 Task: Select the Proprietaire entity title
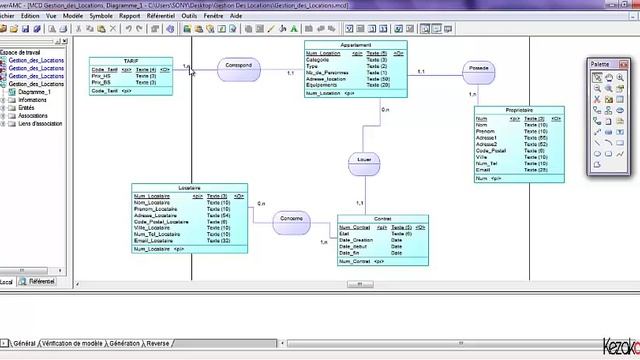pos(519,110)
